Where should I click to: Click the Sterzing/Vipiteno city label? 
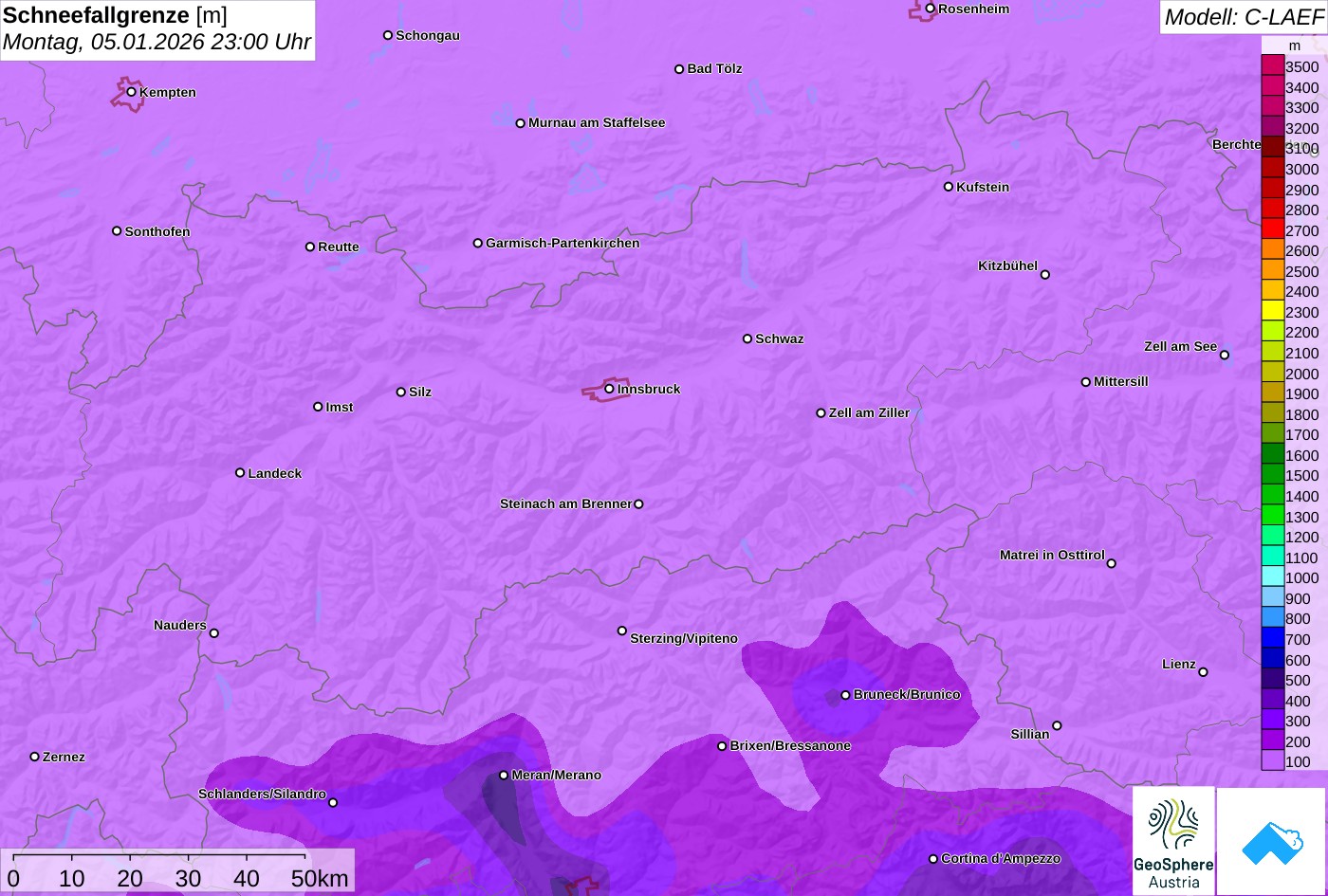[684, 639]
